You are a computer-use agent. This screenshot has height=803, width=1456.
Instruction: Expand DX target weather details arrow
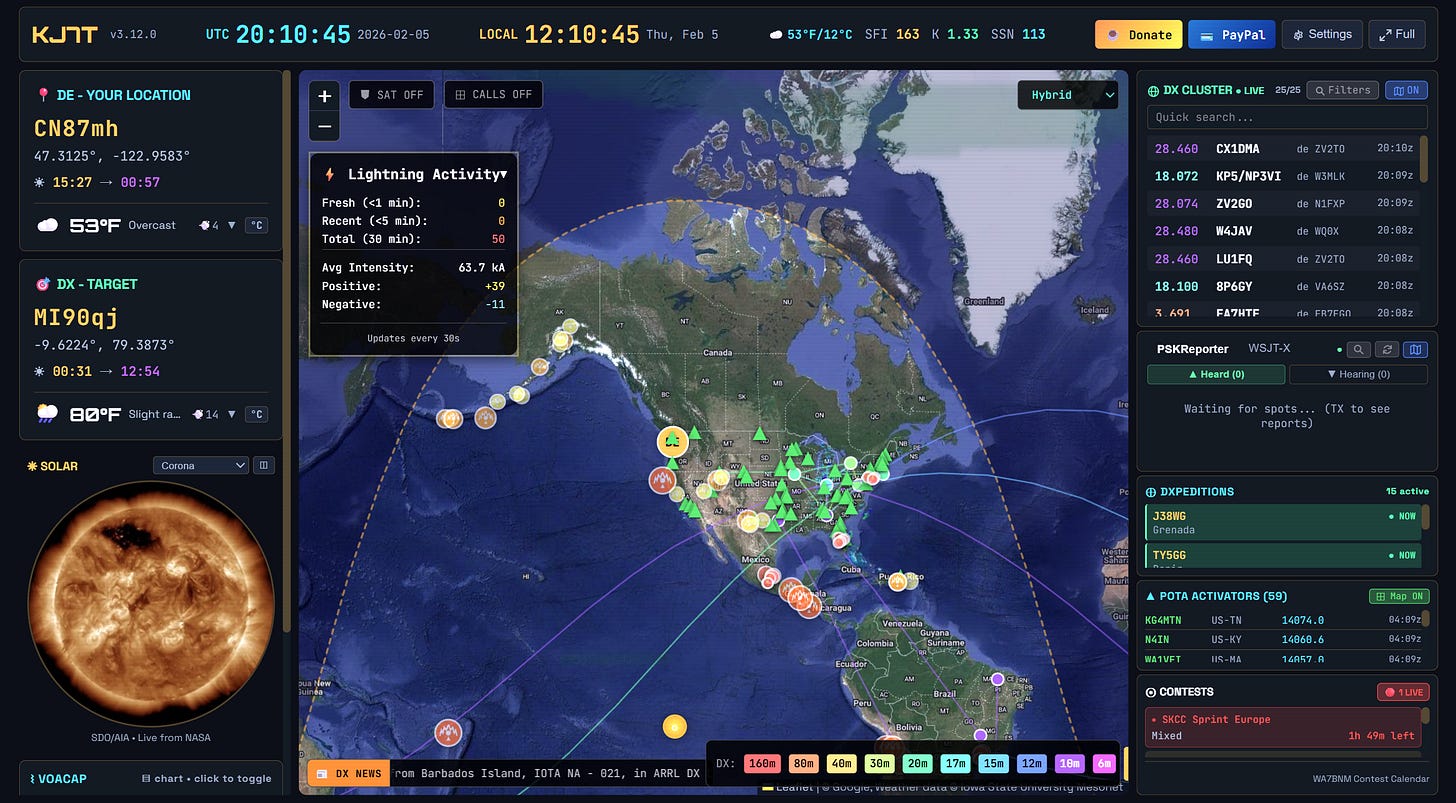point(233,414)
